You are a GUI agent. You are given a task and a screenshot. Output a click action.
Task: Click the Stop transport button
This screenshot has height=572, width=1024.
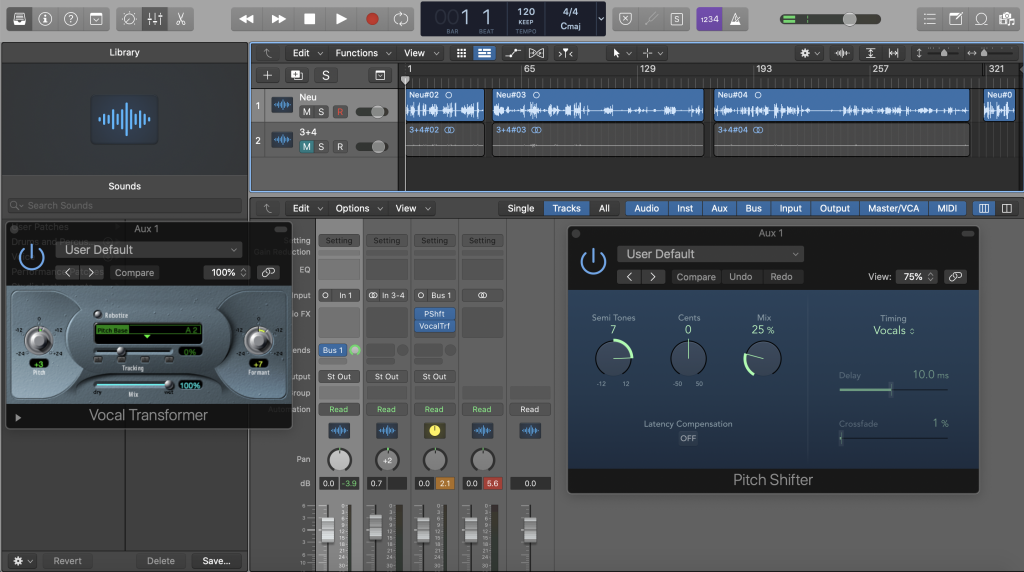[310, 19]
